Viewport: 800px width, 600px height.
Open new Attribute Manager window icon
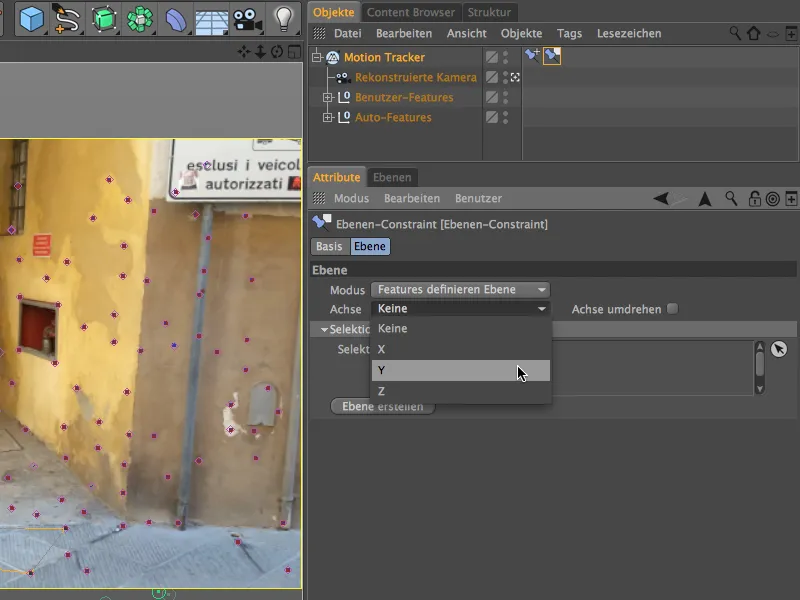tap(791, 198)
